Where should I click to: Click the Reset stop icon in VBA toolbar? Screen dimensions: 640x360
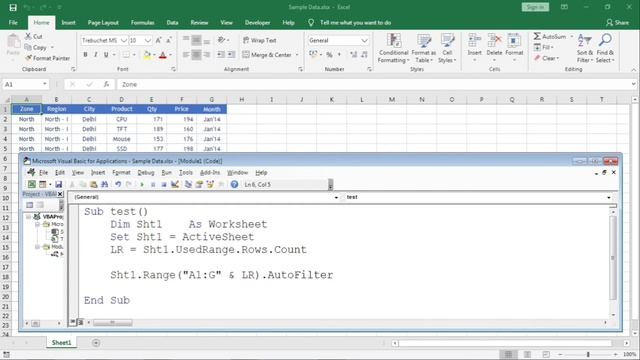coord(164,184)
